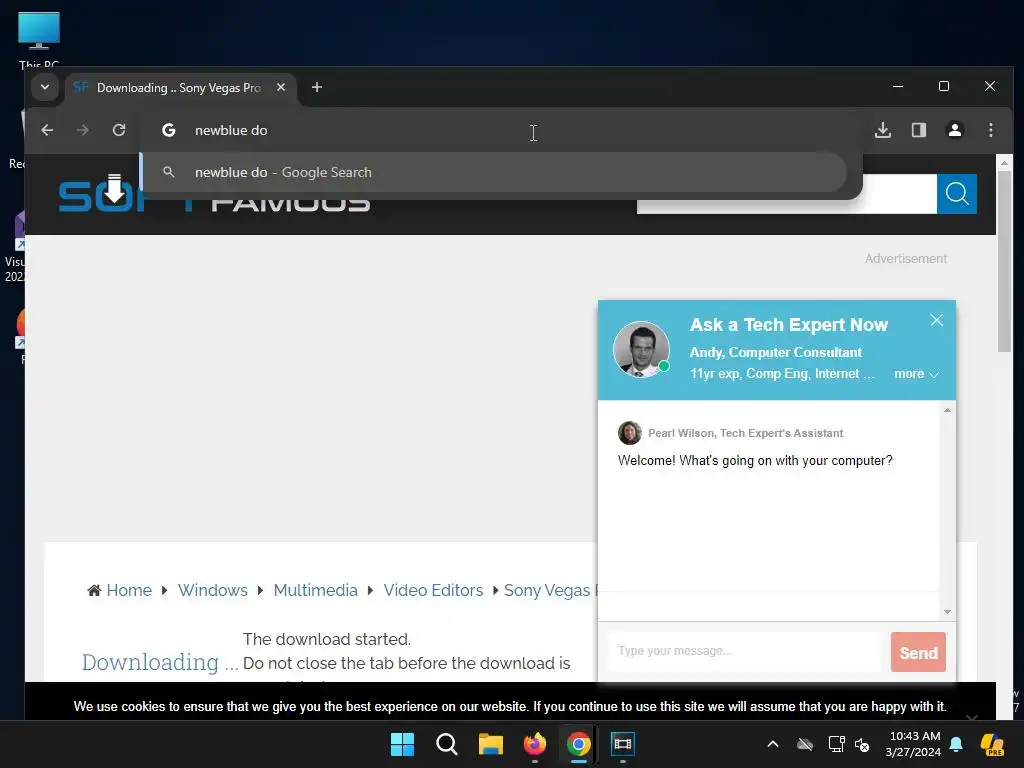Open the Multimedia breadcrumb link

coord(315,590)
